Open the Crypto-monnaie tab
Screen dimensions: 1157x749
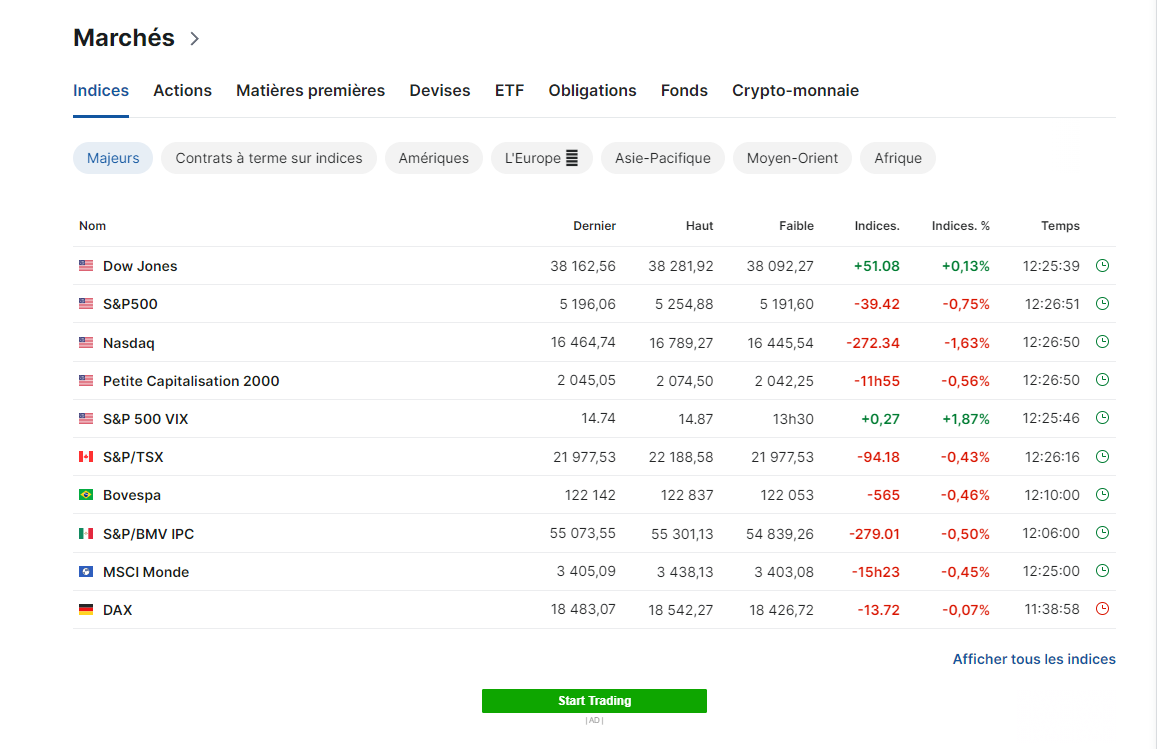coord(795,91)
